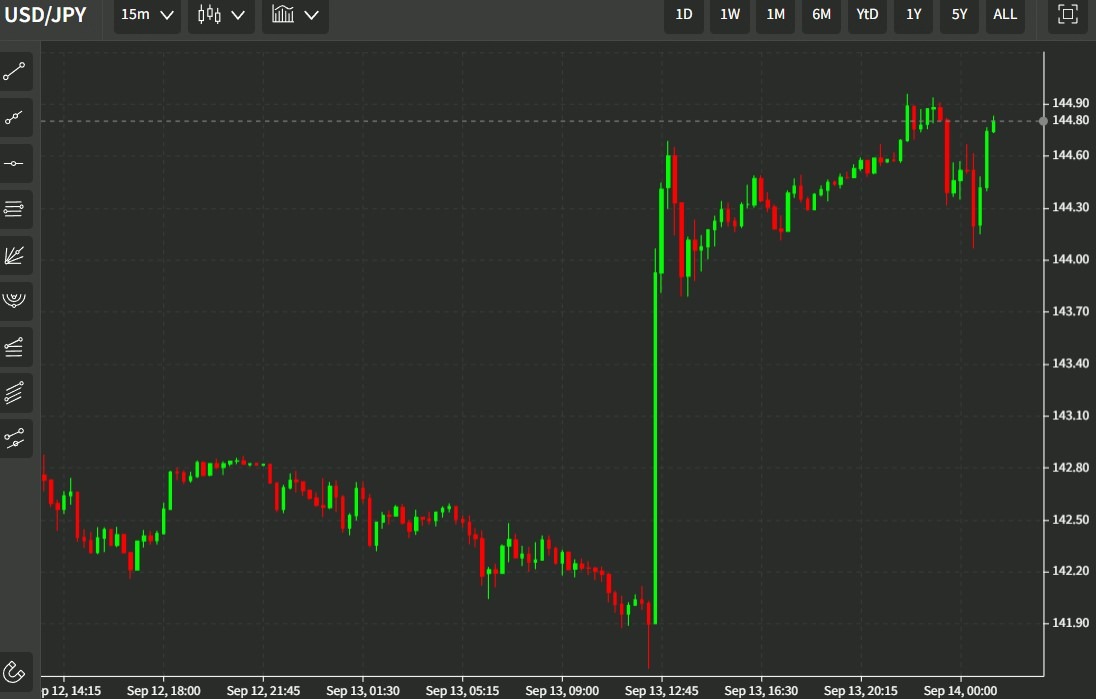Image resolution: width=1096 pixels, height=699 pixels.
Task: Switch to 5Y time range
Action: (959, 15)
